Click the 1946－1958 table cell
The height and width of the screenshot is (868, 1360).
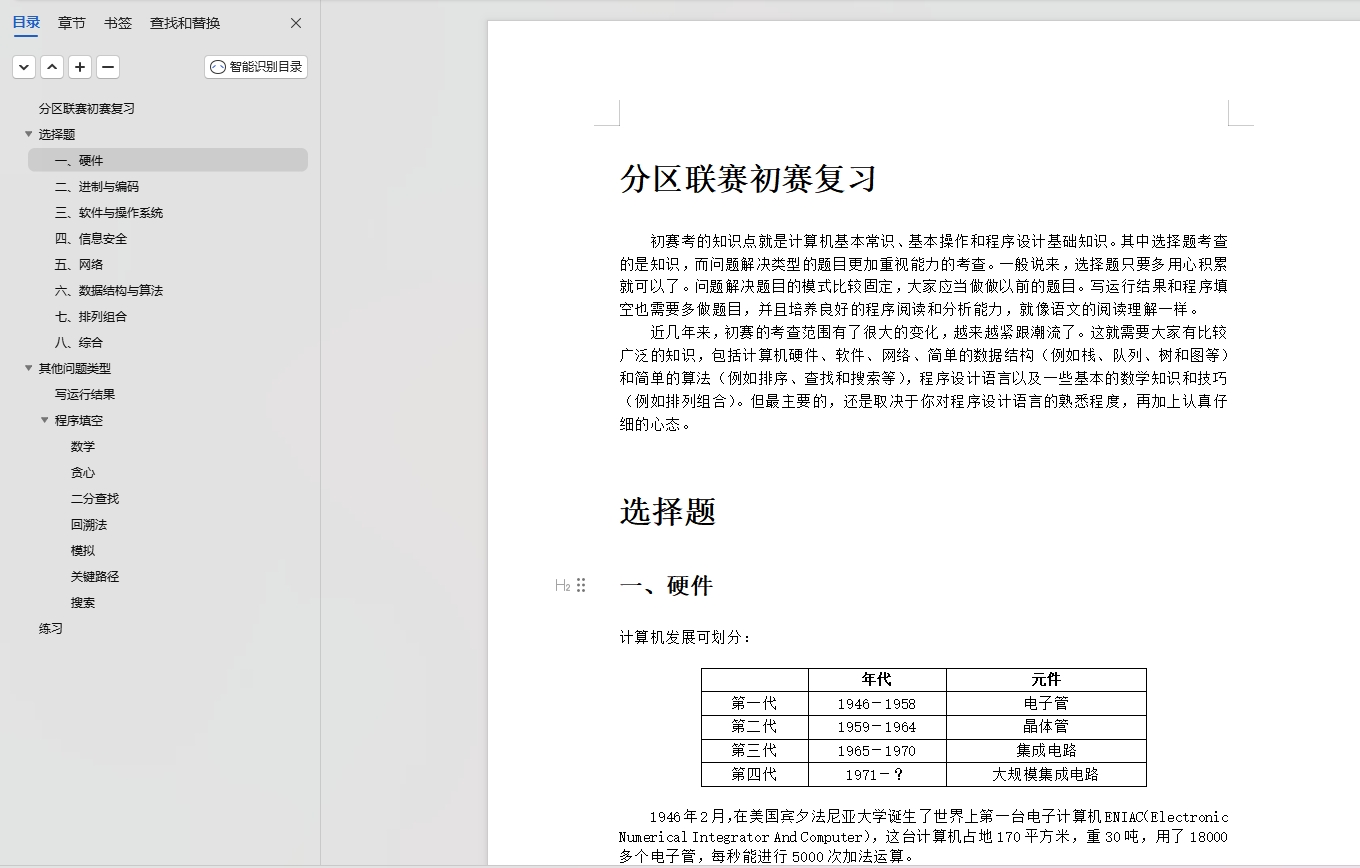877,703
